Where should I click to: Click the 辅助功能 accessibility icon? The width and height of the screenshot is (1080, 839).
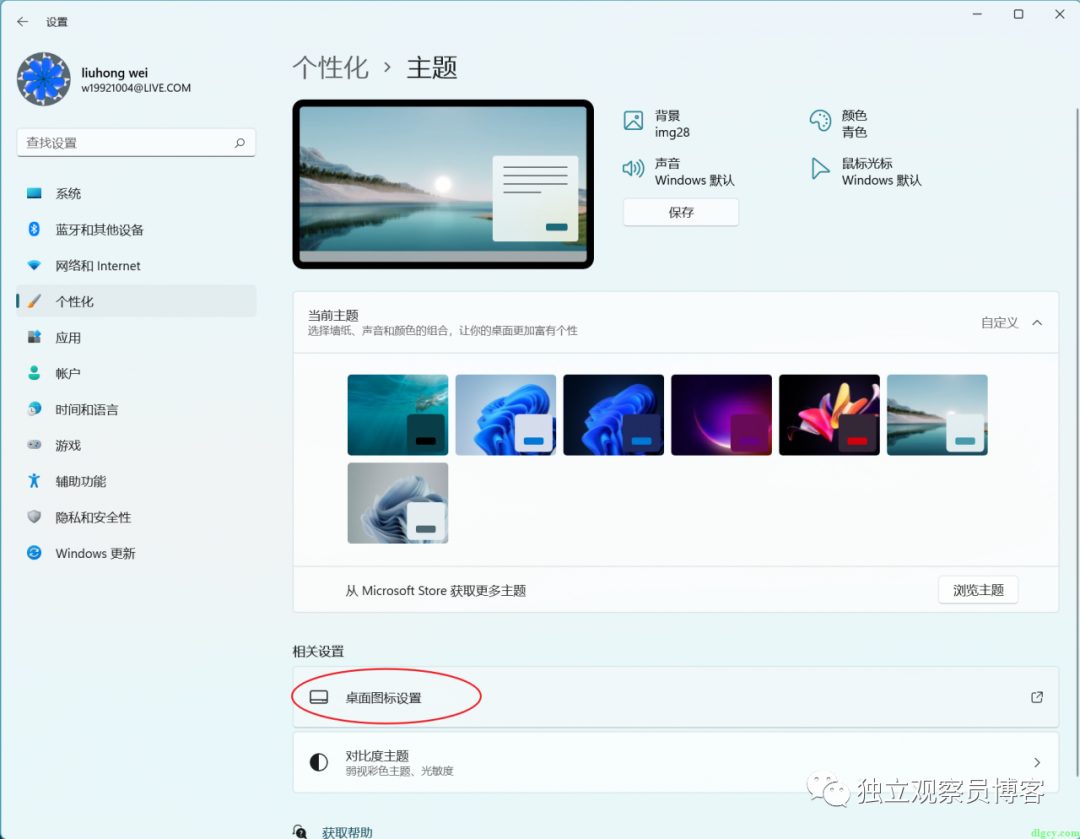[x=34, y=481]
